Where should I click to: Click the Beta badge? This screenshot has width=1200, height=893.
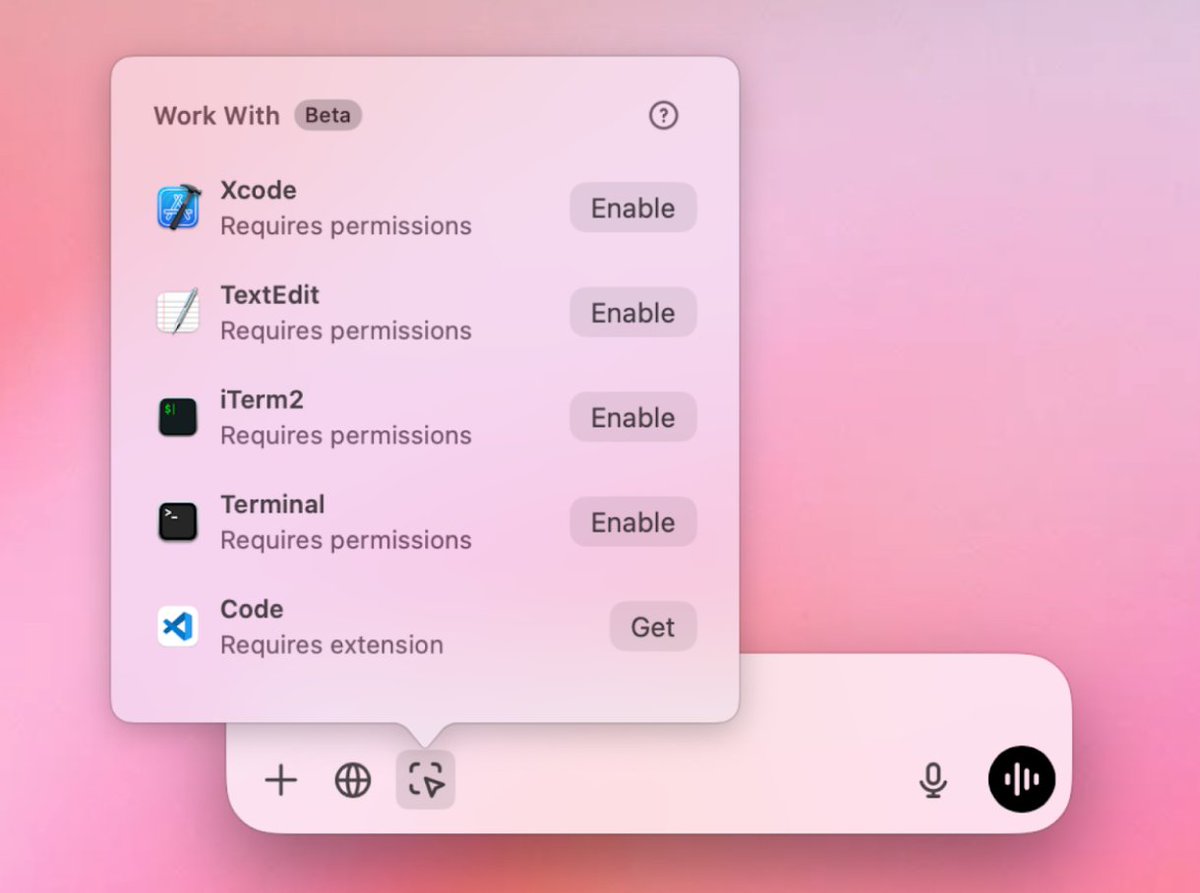click(x=328, y=115)
